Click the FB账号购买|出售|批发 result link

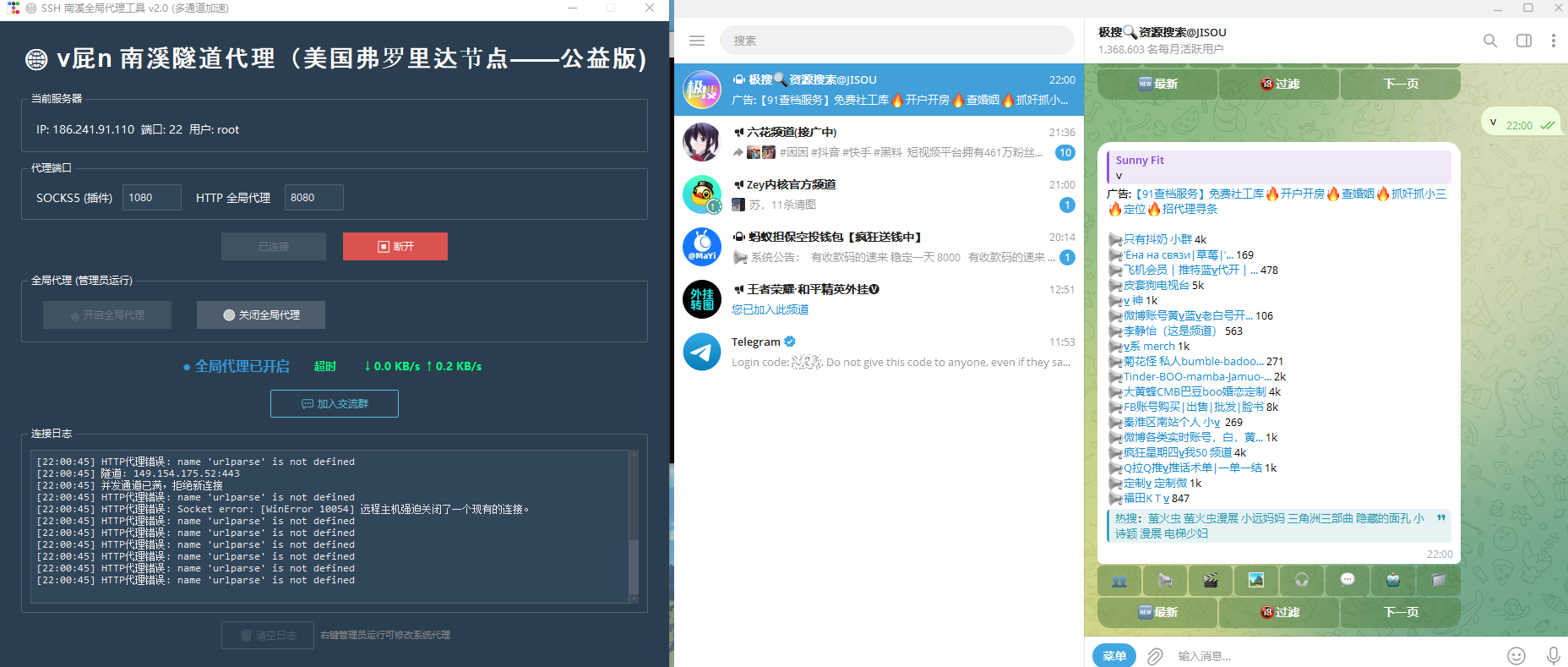[1194, 407]
